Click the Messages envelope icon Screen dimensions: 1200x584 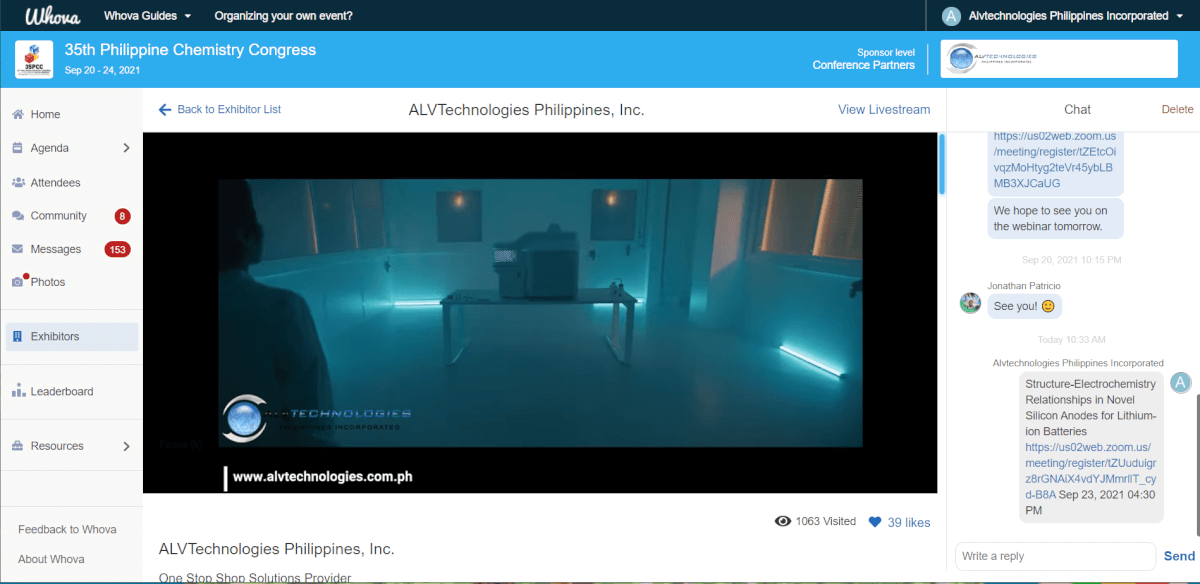coord(18,249)
